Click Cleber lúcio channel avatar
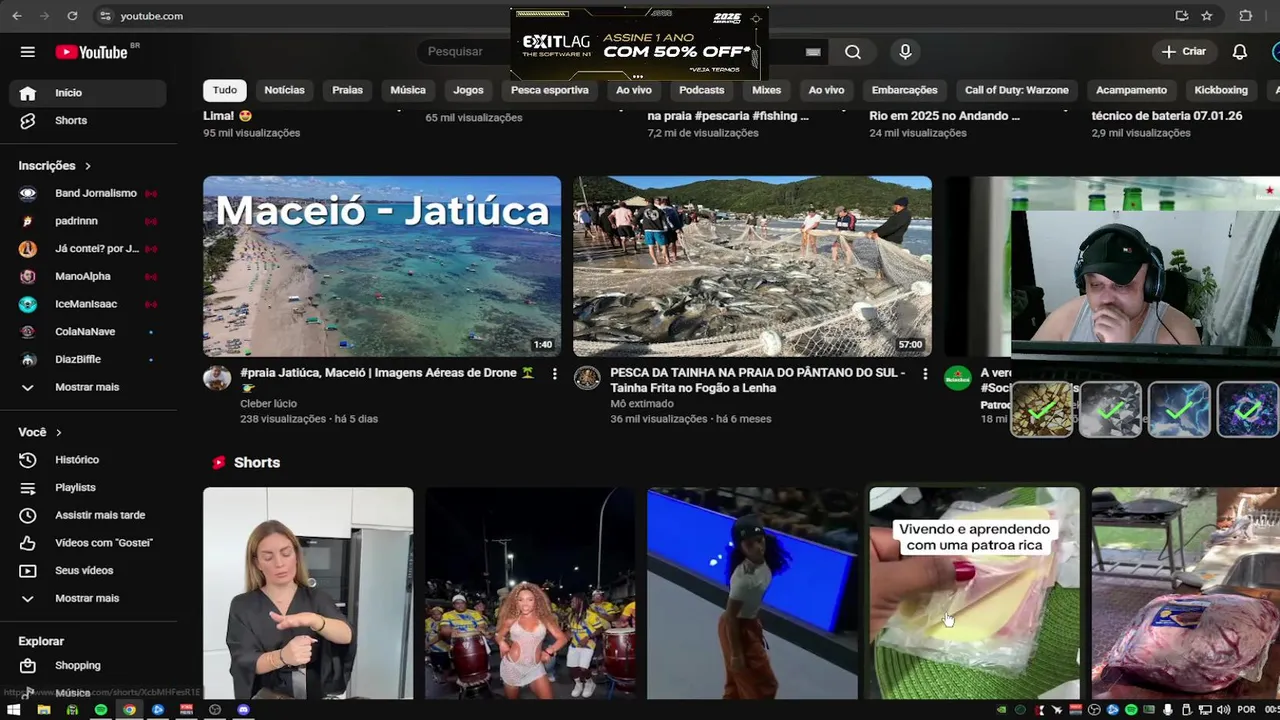 pyautogui.click(x=217, y=377)
